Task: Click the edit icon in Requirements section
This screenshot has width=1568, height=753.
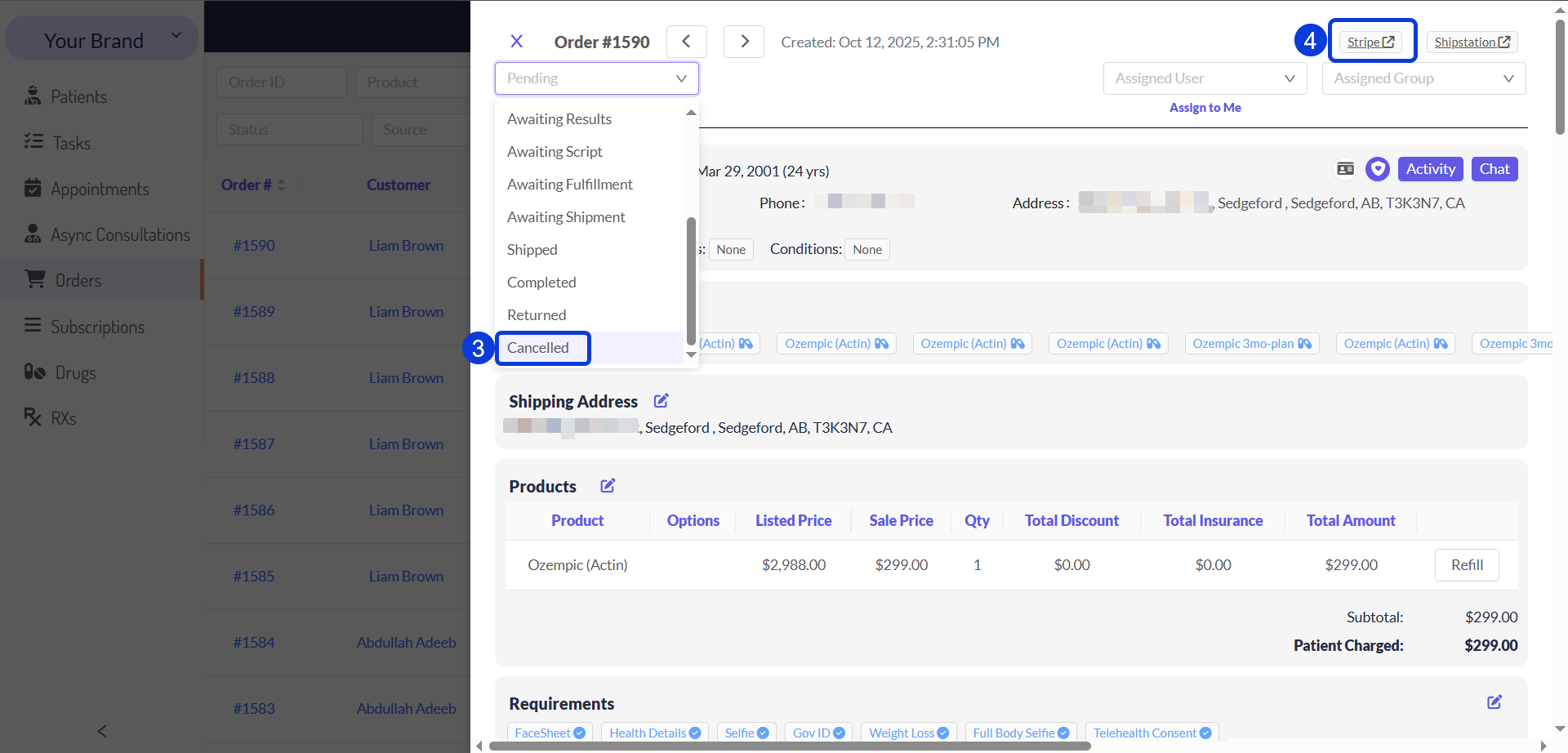Action: (x=1494, y=702)
